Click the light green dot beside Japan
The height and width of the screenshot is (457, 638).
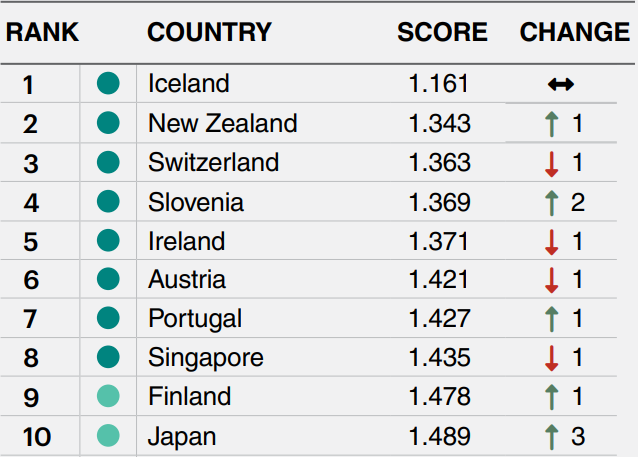click(108, 435)
